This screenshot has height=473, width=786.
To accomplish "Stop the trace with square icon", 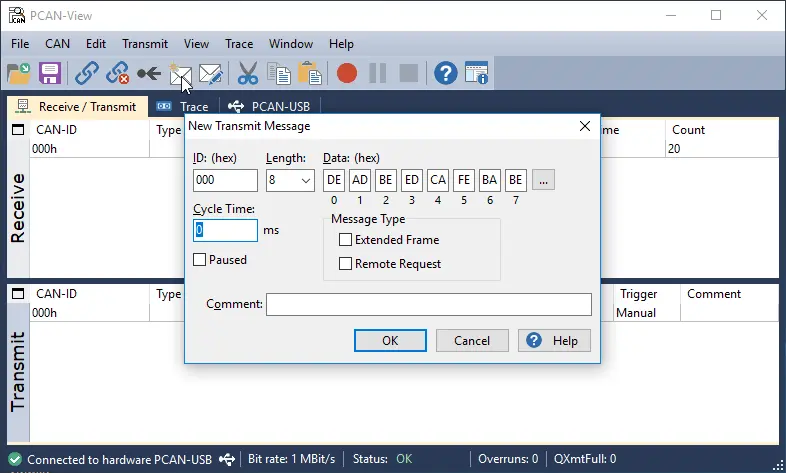I will coord(409,73).
